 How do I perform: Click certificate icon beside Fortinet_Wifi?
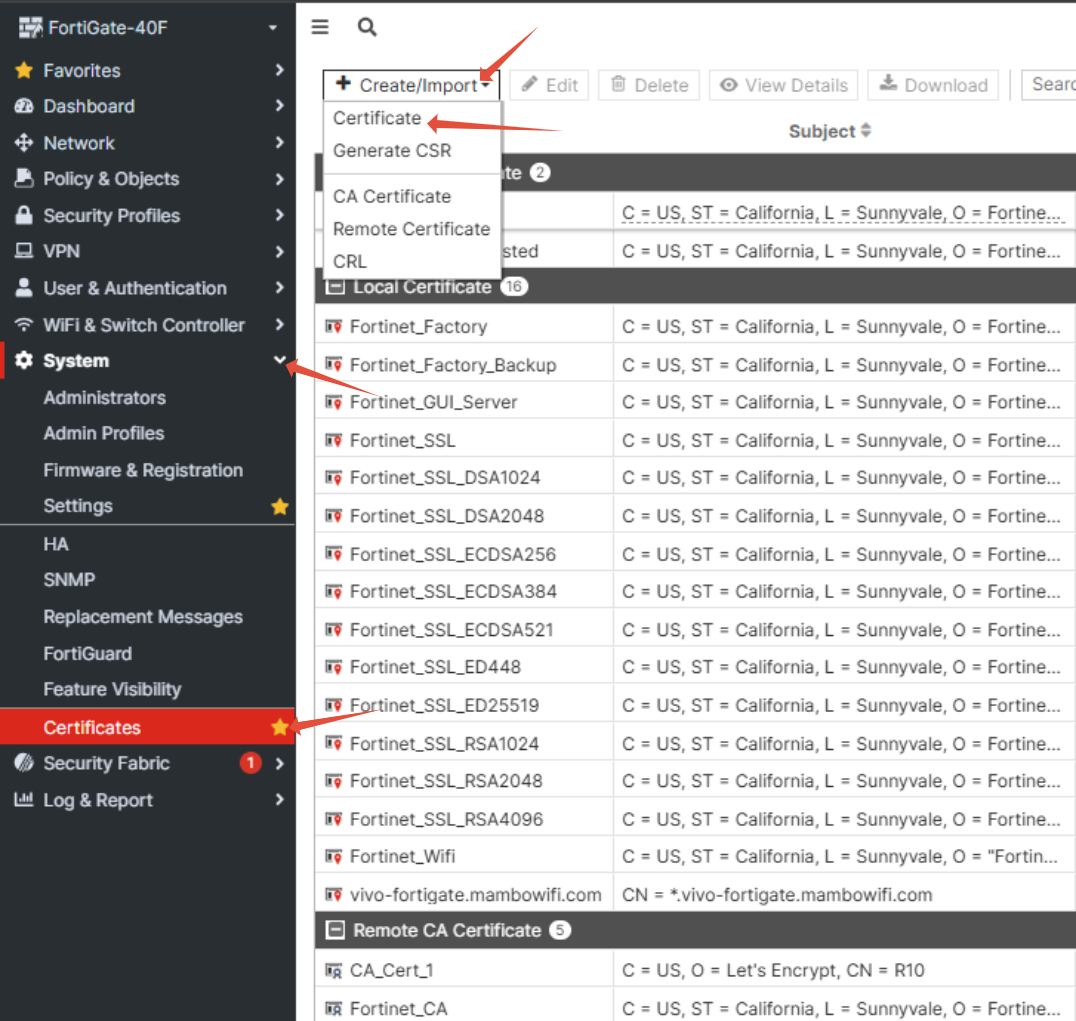[x=334, y=856]
